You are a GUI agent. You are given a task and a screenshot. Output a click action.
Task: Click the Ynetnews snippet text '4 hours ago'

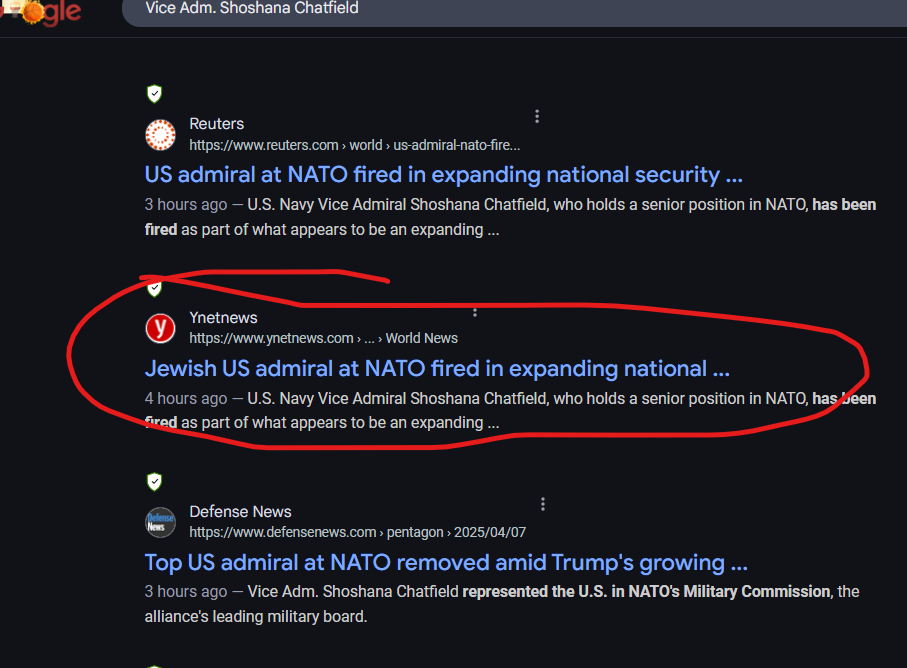186,398
